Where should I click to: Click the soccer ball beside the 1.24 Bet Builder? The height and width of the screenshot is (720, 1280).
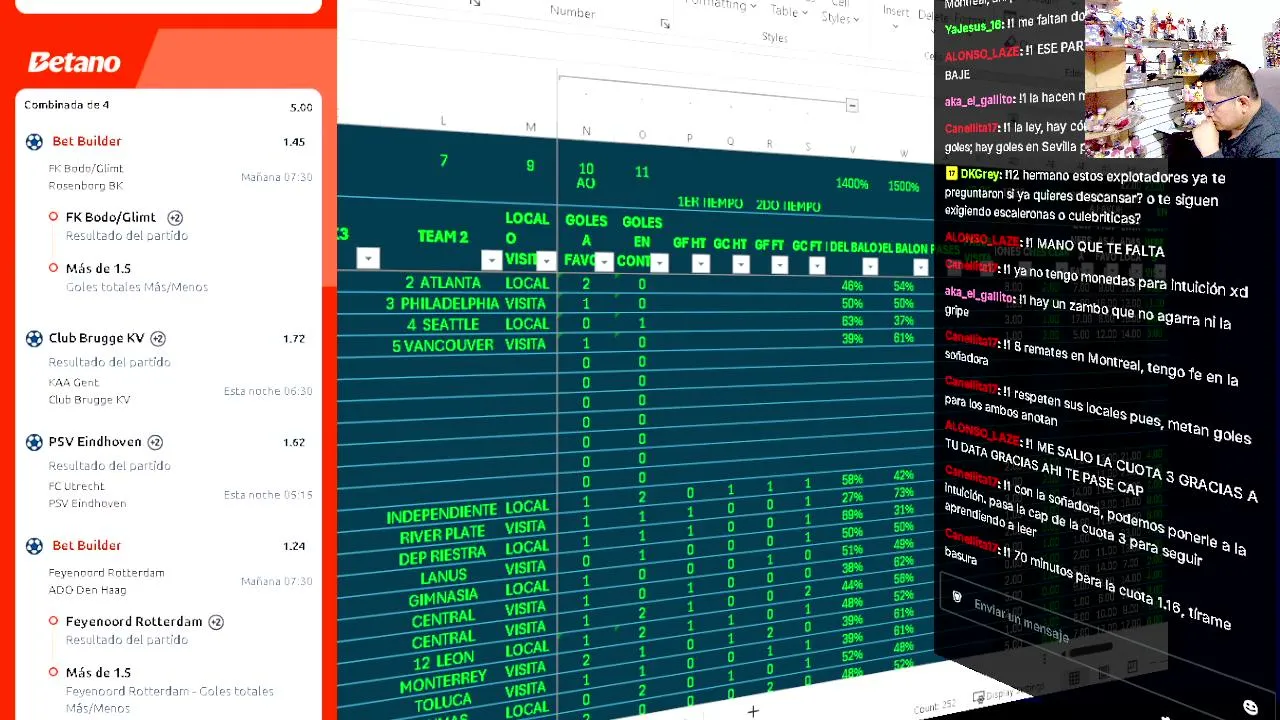pyautogui.click(x=34, y=546)
